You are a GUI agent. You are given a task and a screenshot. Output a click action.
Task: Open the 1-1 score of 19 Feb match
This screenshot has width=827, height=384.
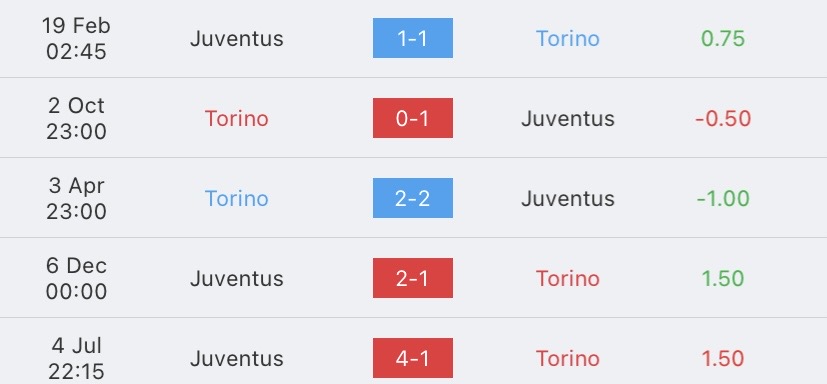coord(412,38)
